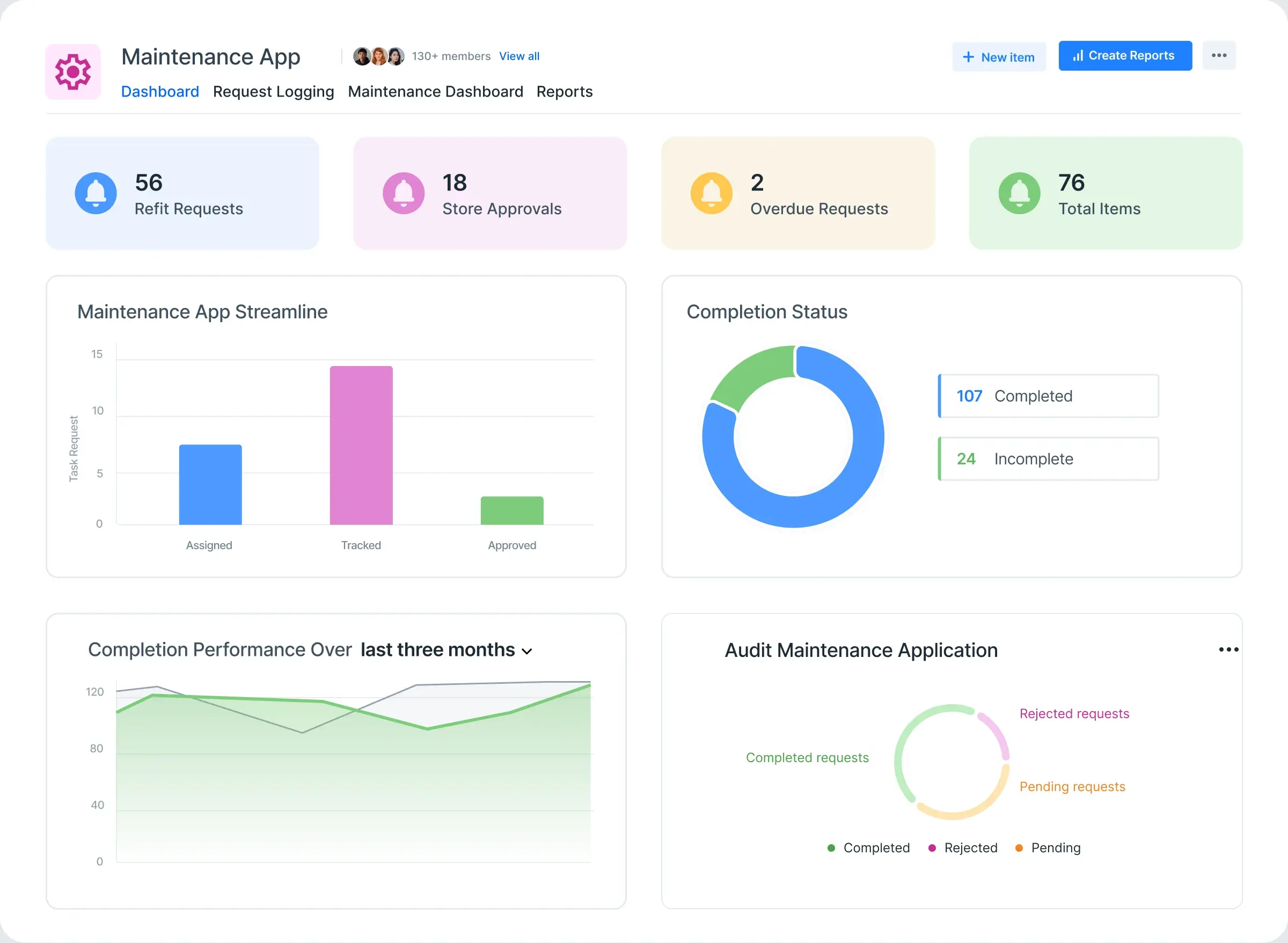
Task: Click the Create Reports button
Action: coord(1125,55)
